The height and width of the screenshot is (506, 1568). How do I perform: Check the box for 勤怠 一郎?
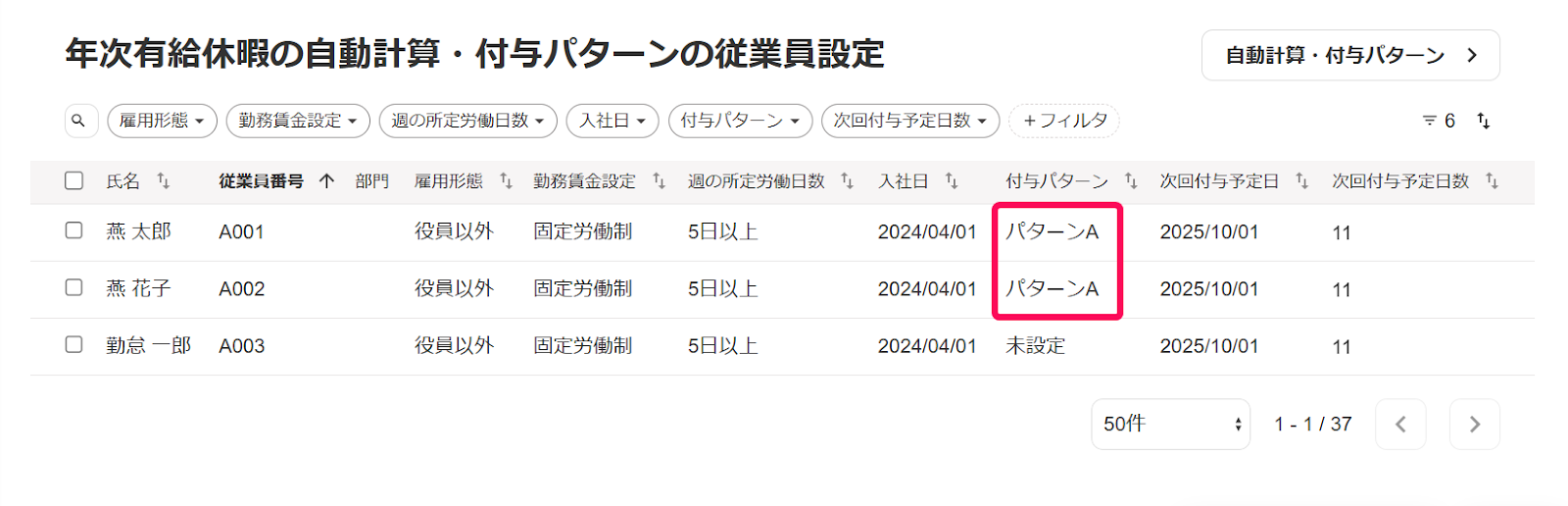[73, 344]
